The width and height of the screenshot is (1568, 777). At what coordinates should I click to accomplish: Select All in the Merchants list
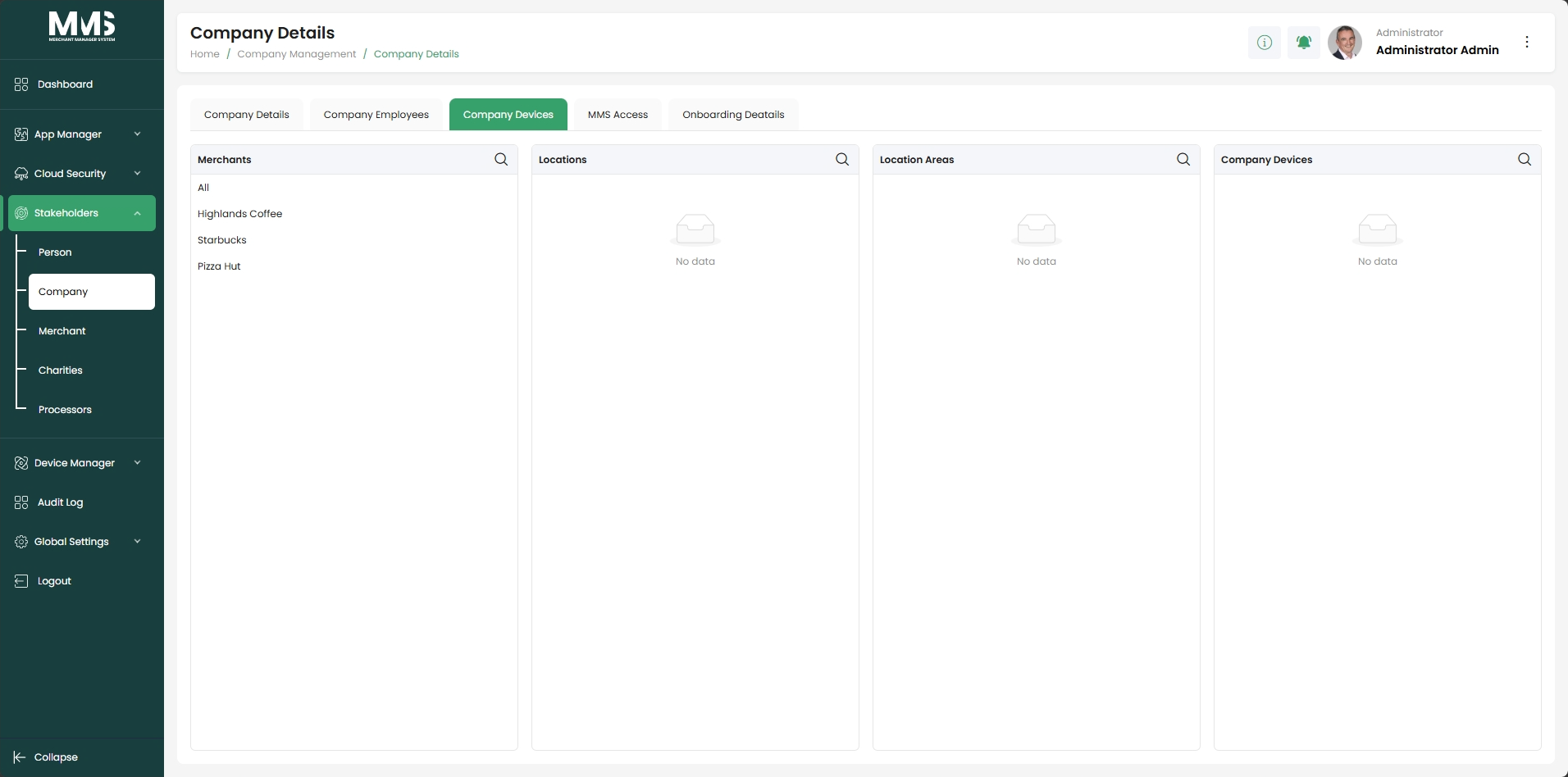pyautogui.click(x=354, y=188)
